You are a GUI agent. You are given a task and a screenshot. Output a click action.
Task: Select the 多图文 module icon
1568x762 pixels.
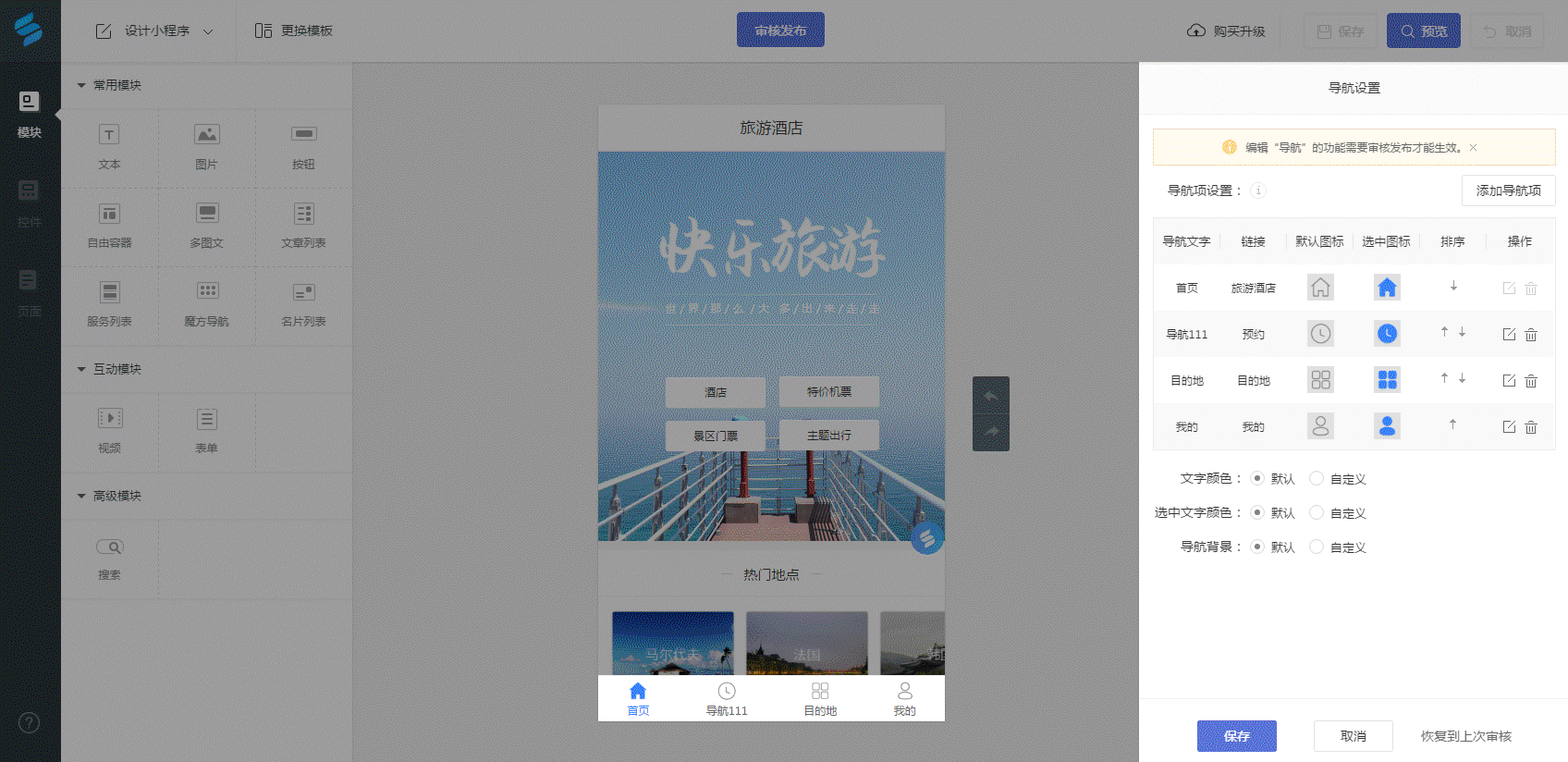point(206,214)
